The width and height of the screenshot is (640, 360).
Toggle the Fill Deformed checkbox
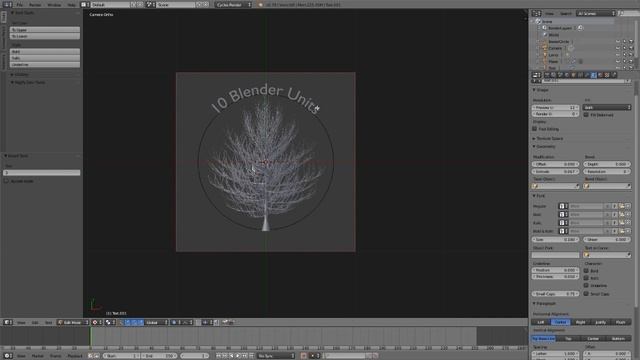(586, 115)
